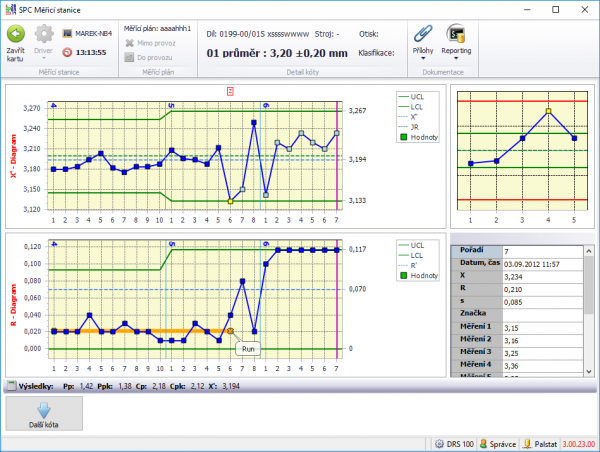This screenshot has width=600, height=452.
Task: Click the red marker icon above X-Diagram
Action: 230,91
